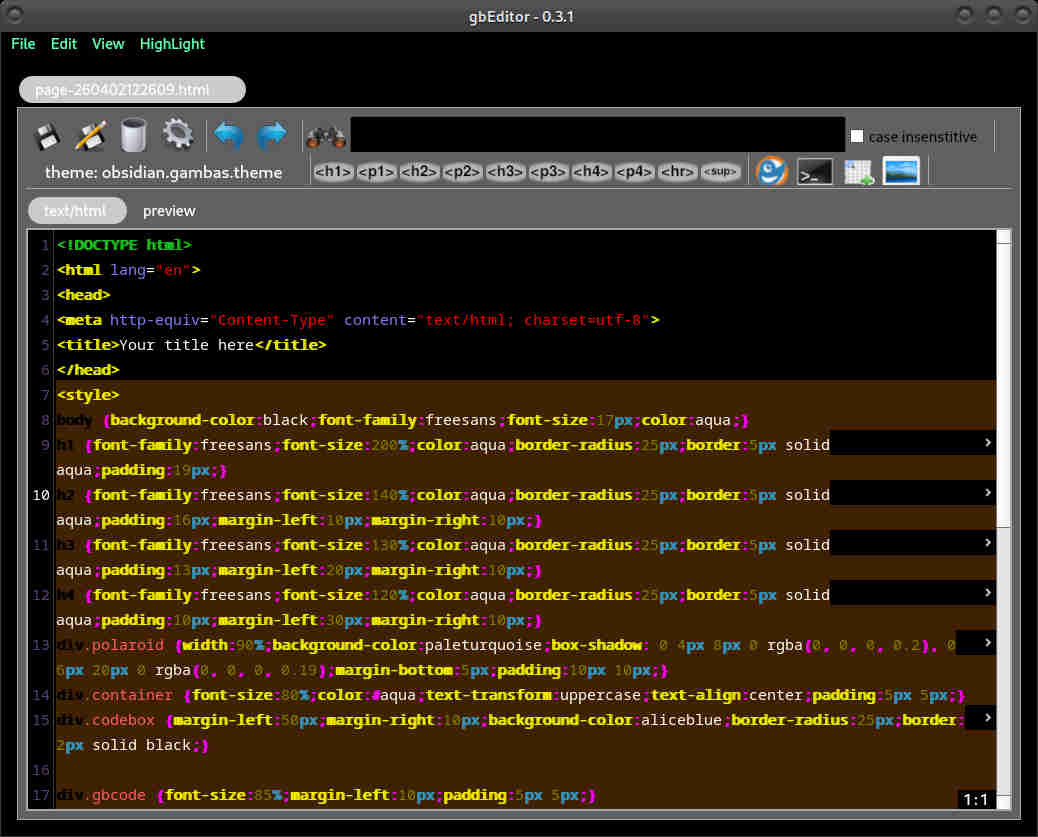
Task: Click the binoculars search icon
Action: (x=325, y=136)
